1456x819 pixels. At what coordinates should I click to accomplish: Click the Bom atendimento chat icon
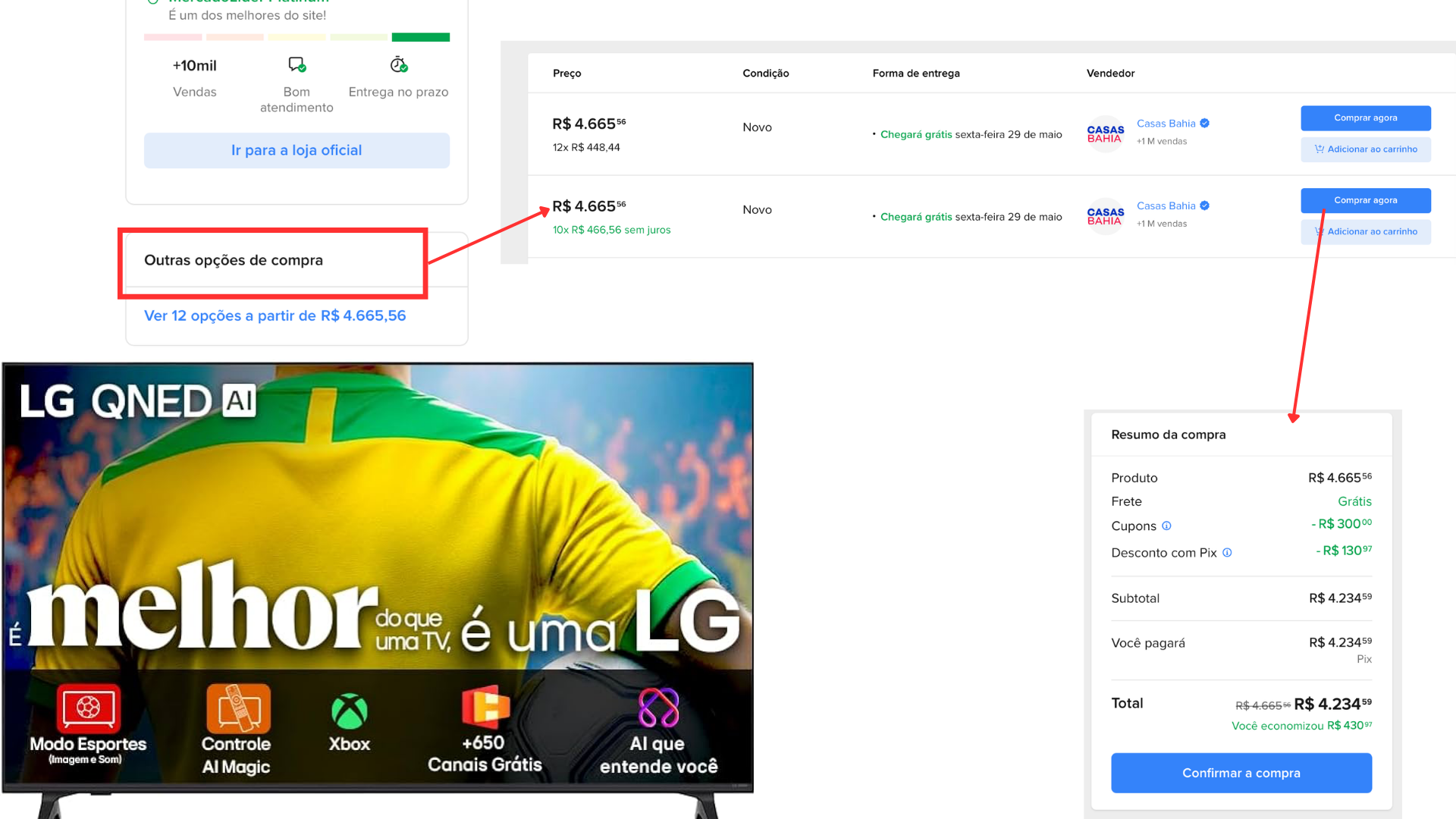(297, 64)
